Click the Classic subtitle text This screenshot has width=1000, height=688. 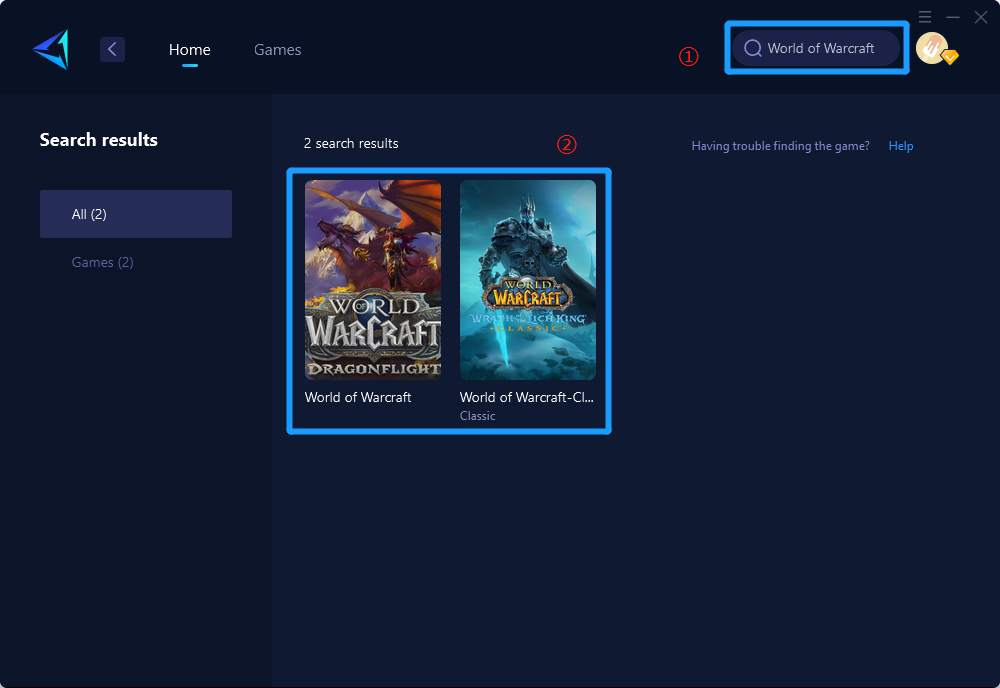pos(478,416)
